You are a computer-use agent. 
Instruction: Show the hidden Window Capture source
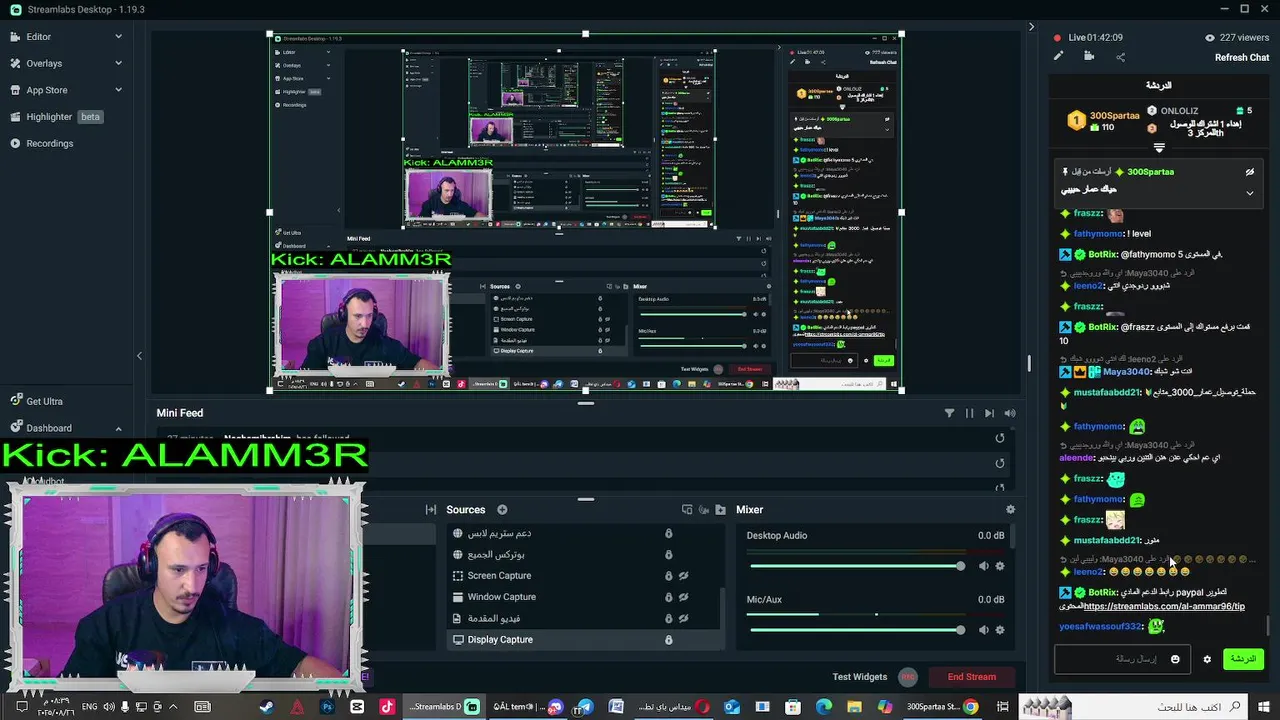(x=684, y=597)
